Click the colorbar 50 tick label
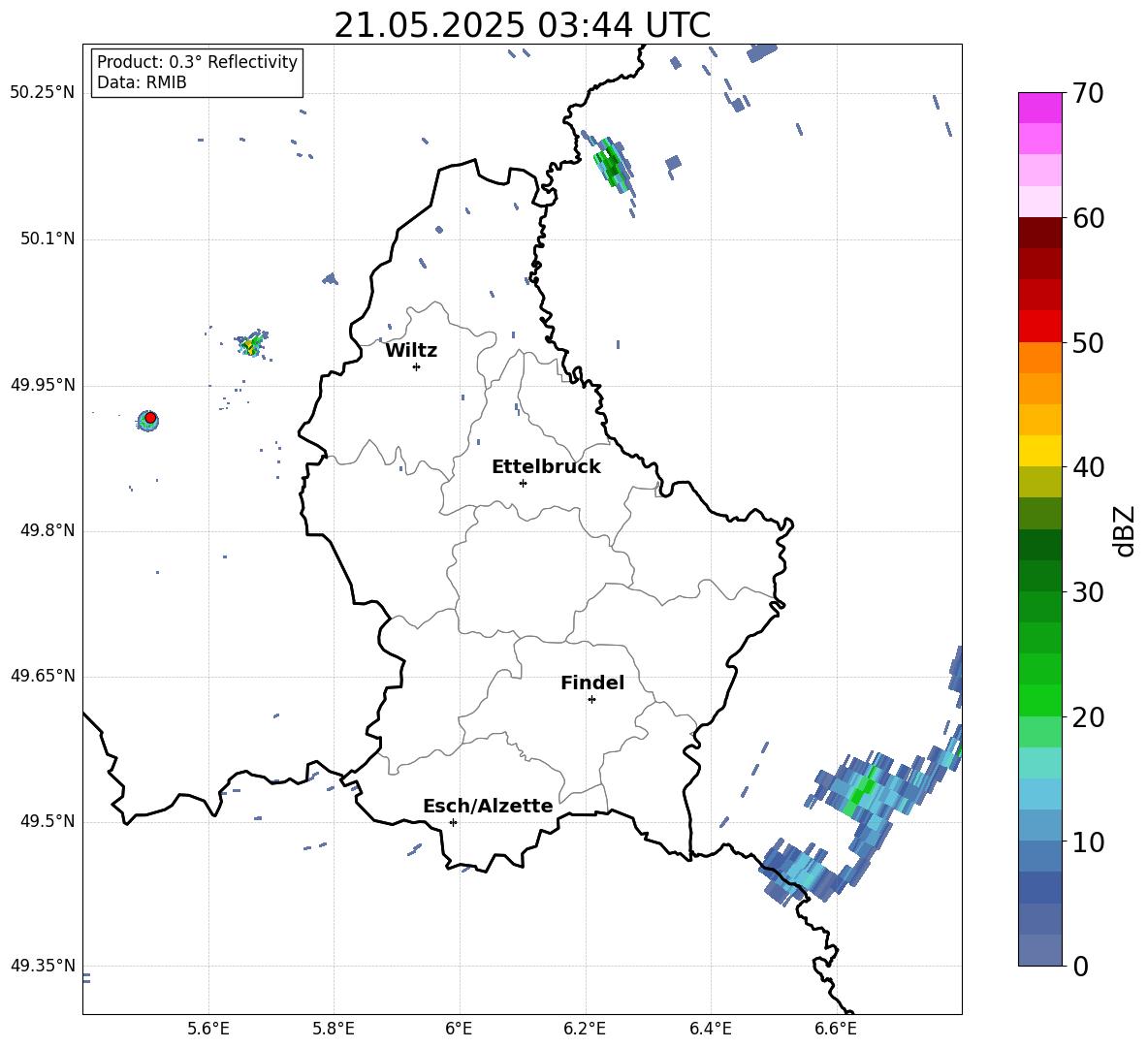1148x1048 pixels. [1088, 342]
